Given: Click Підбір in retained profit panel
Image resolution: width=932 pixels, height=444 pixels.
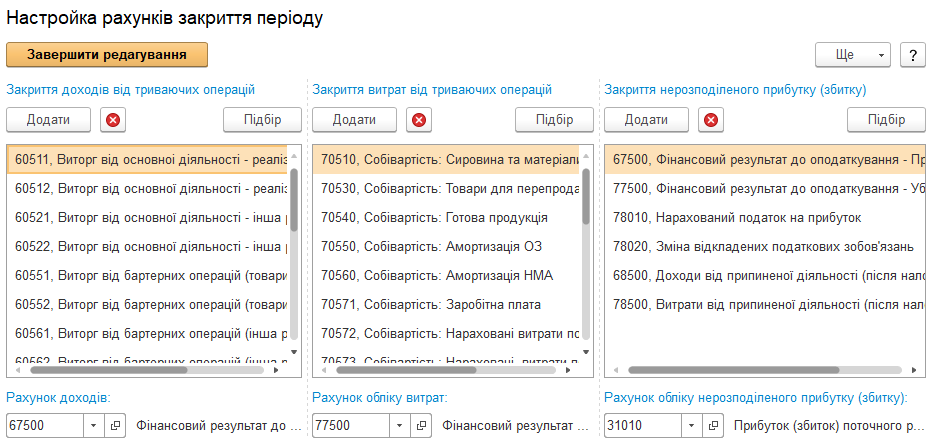Looking at the screenshot, I should (x=886, y=120).
